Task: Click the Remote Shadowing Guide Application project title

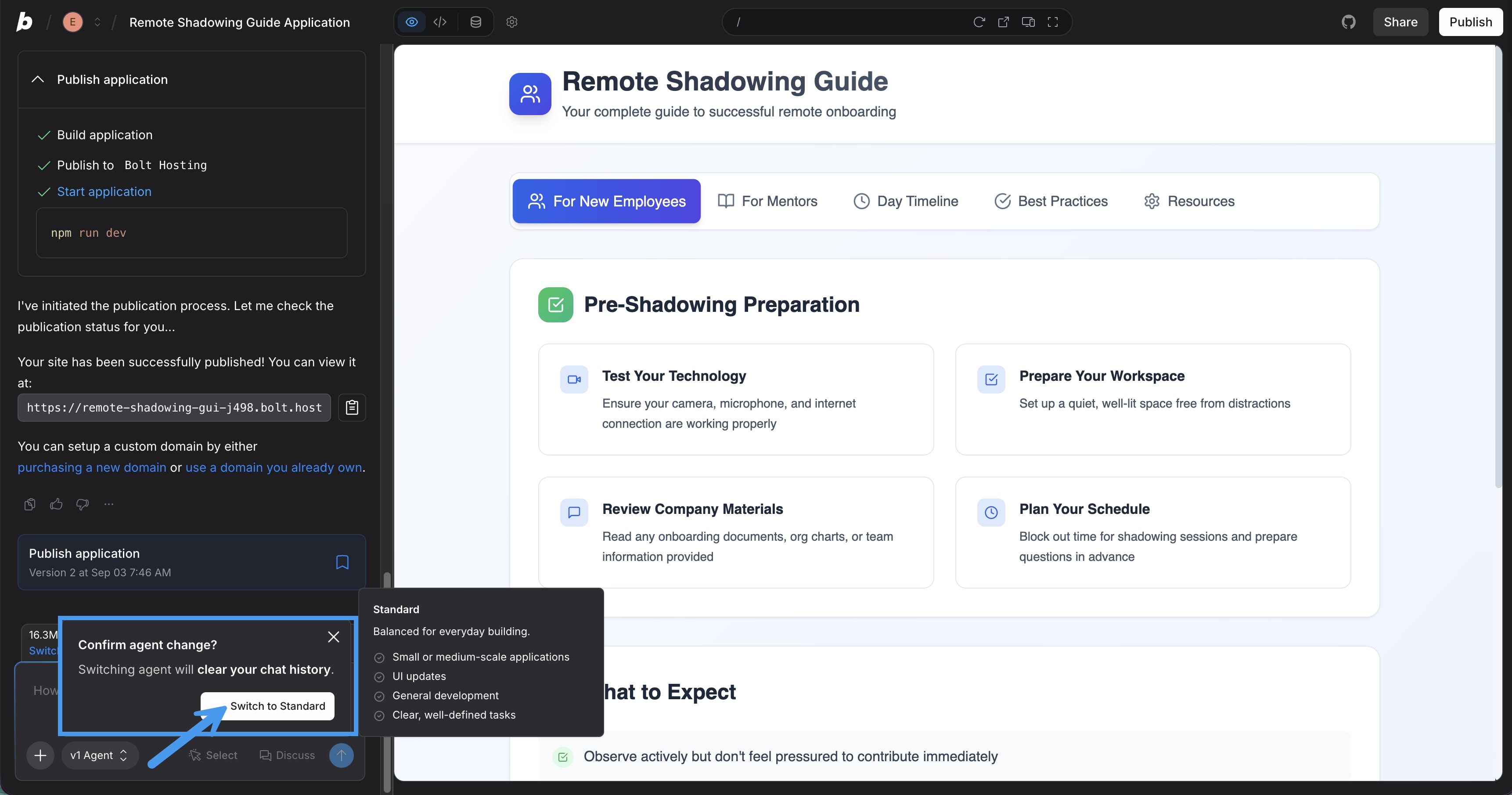Action: (x=239, y=22)
